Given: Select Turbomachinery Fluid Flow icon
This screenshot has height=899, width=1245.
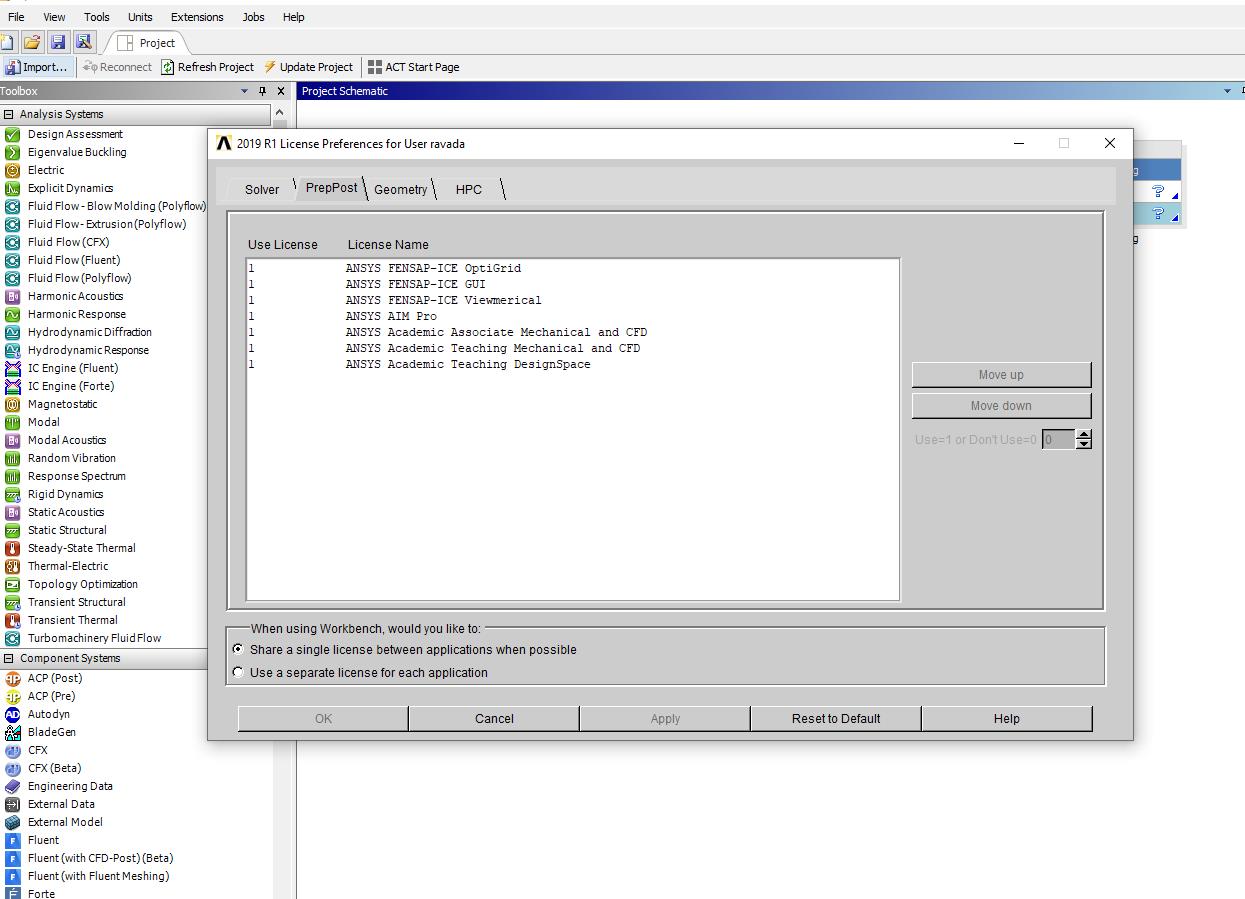Looking at the screenshot, I should [x=12, y=638].
